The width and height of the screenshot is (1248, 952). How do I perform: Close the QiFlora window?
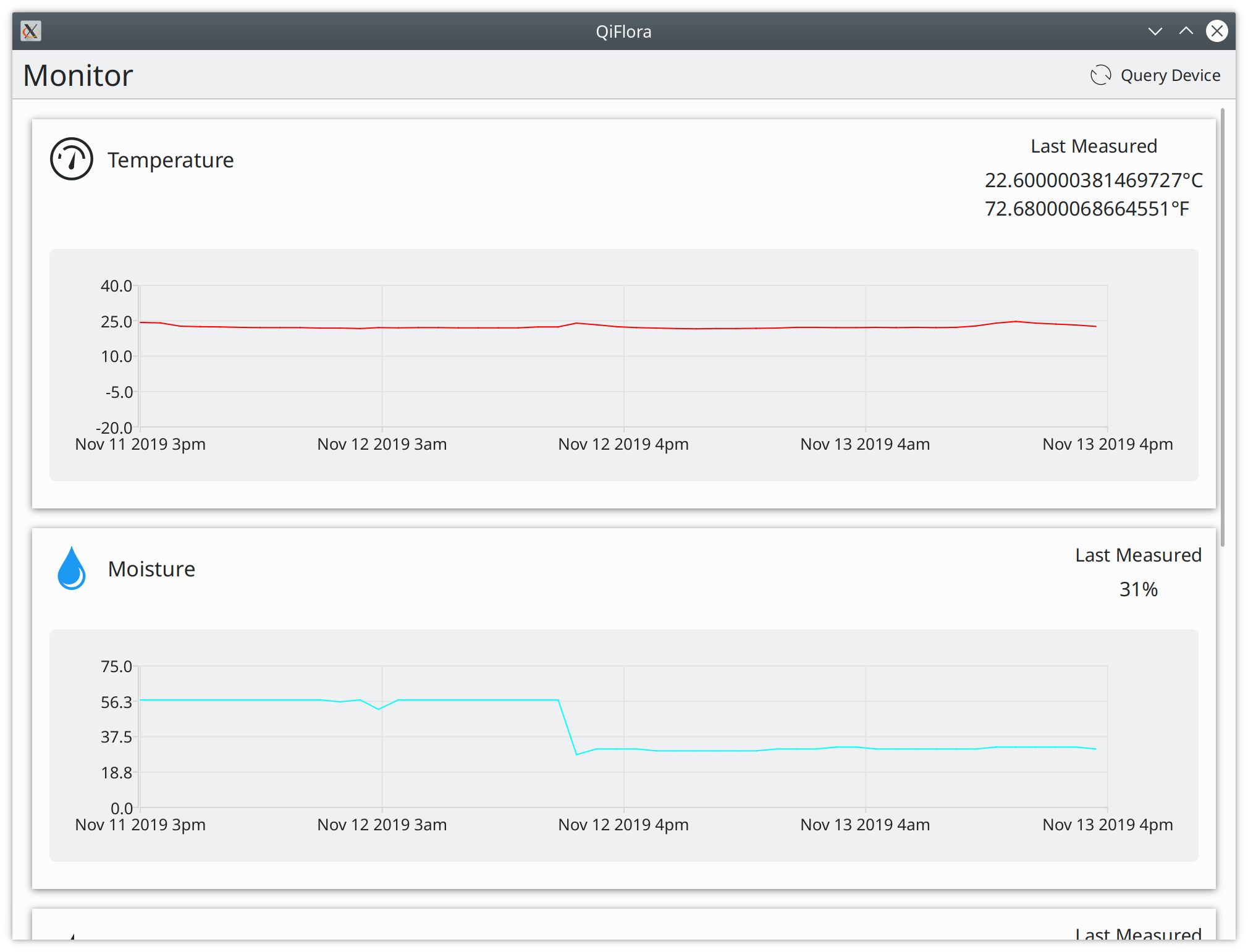1216,31
